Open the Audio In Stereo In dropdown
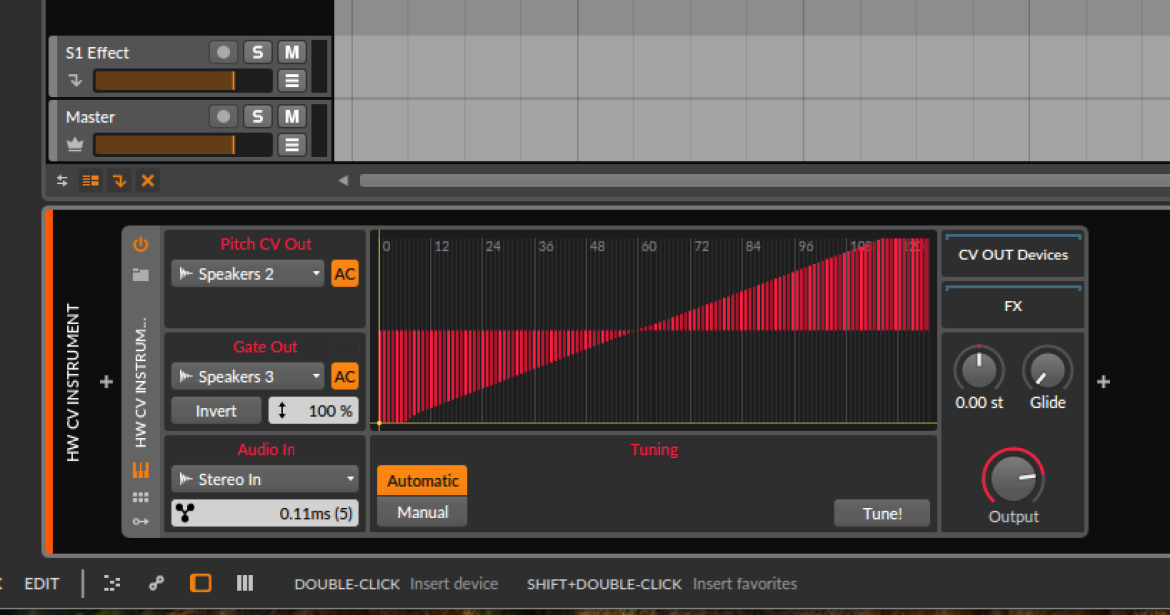Screen dimensions: 1170x615 pyautogui.click(x=265, y=480)
